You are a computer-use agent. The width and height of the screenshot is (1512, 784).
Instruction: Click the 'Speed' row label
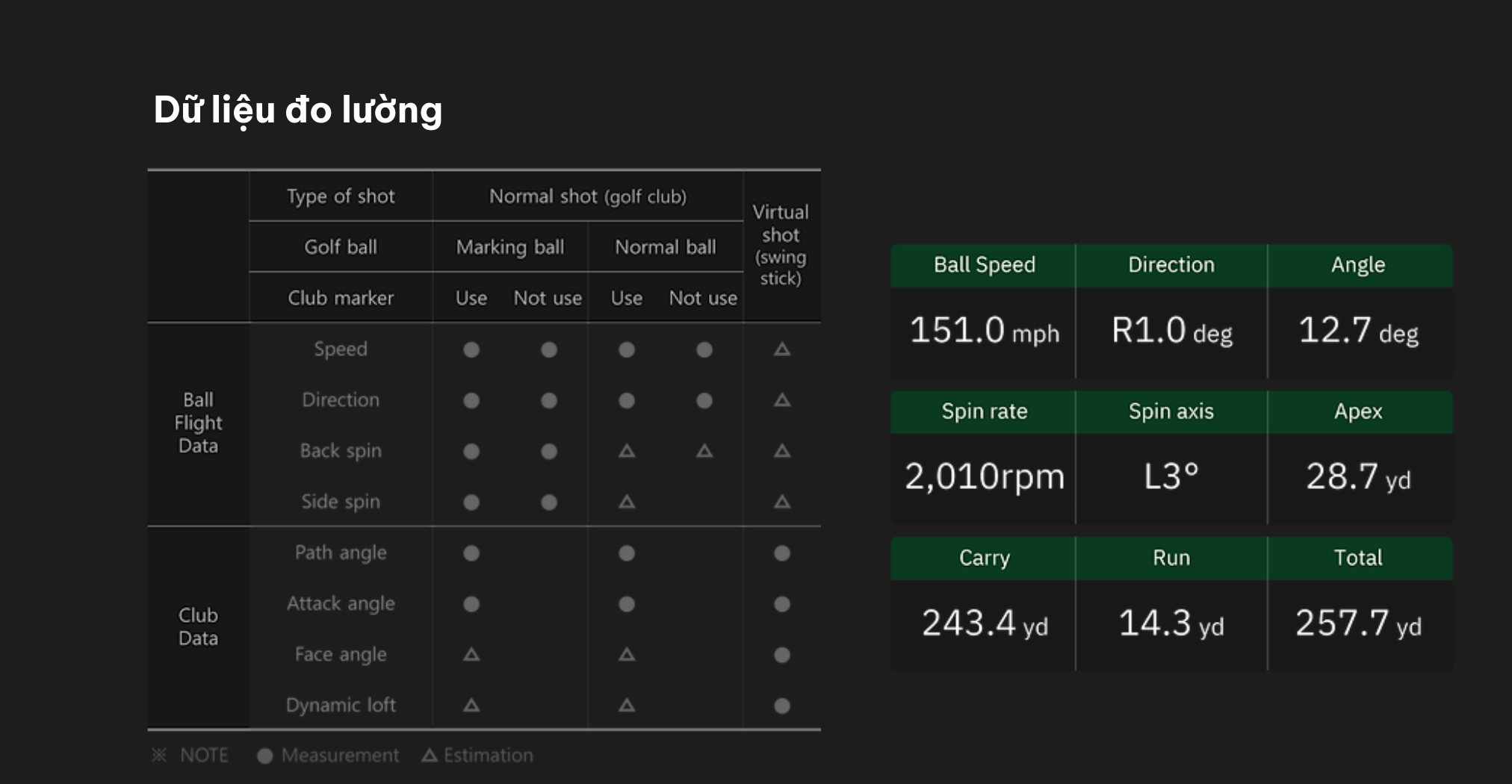pos(341,349)
